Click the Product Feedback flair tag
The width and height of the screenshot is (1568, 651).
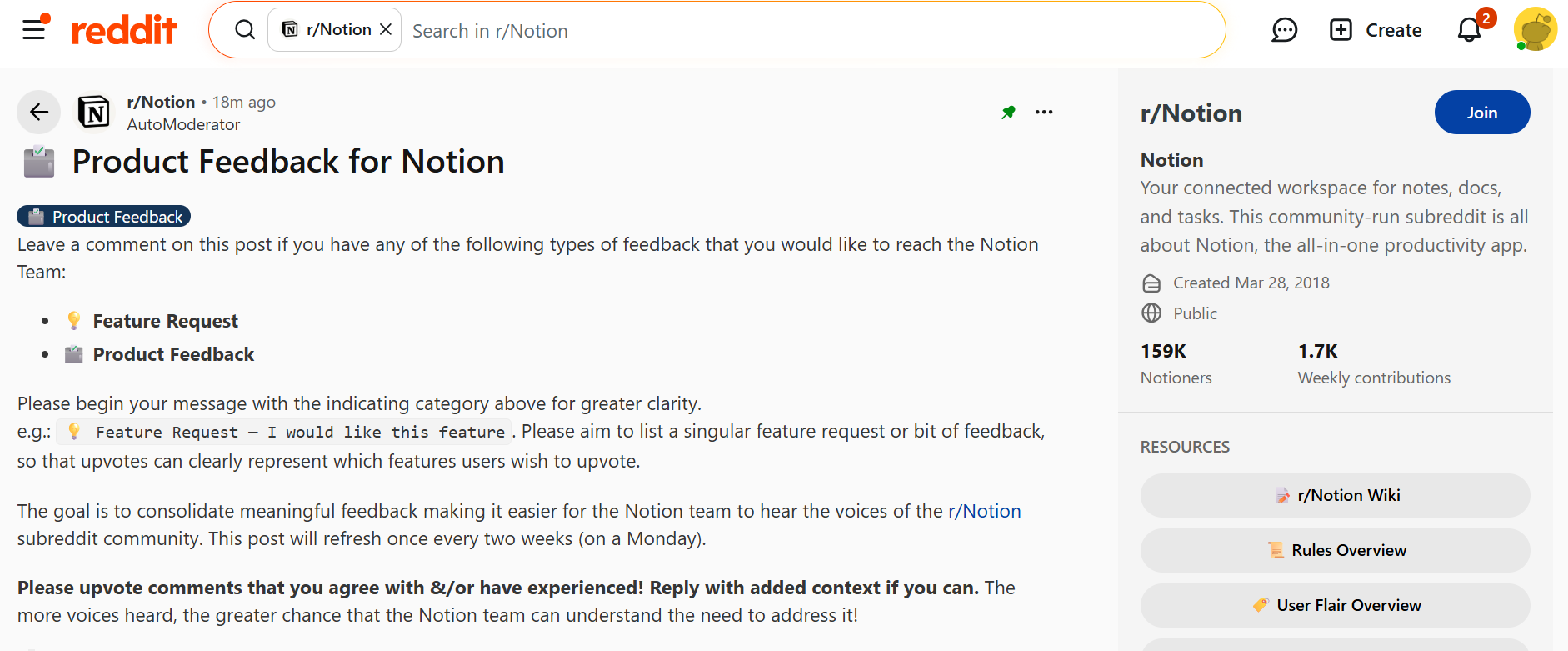click(104, 217)
